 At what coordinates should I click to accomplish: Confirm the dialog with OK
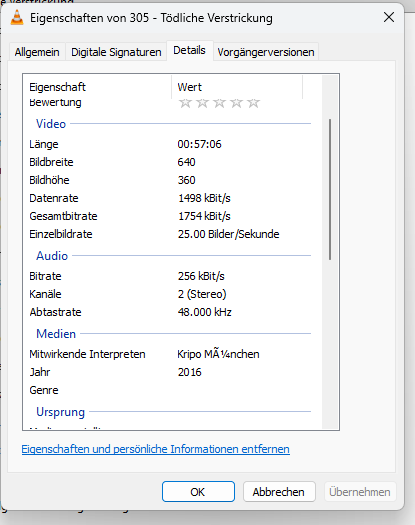[x=198, y=492]
